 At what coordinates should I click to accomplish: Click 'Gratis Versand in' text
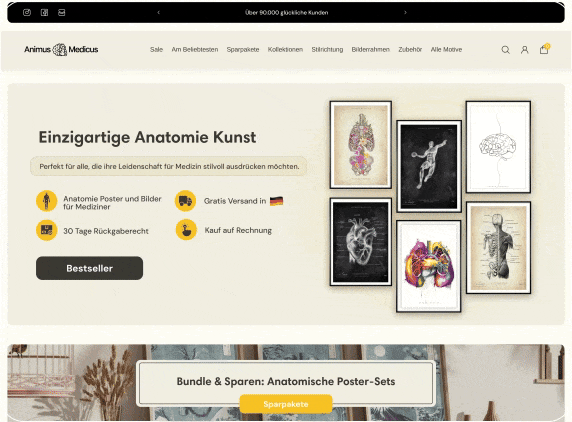235,201
